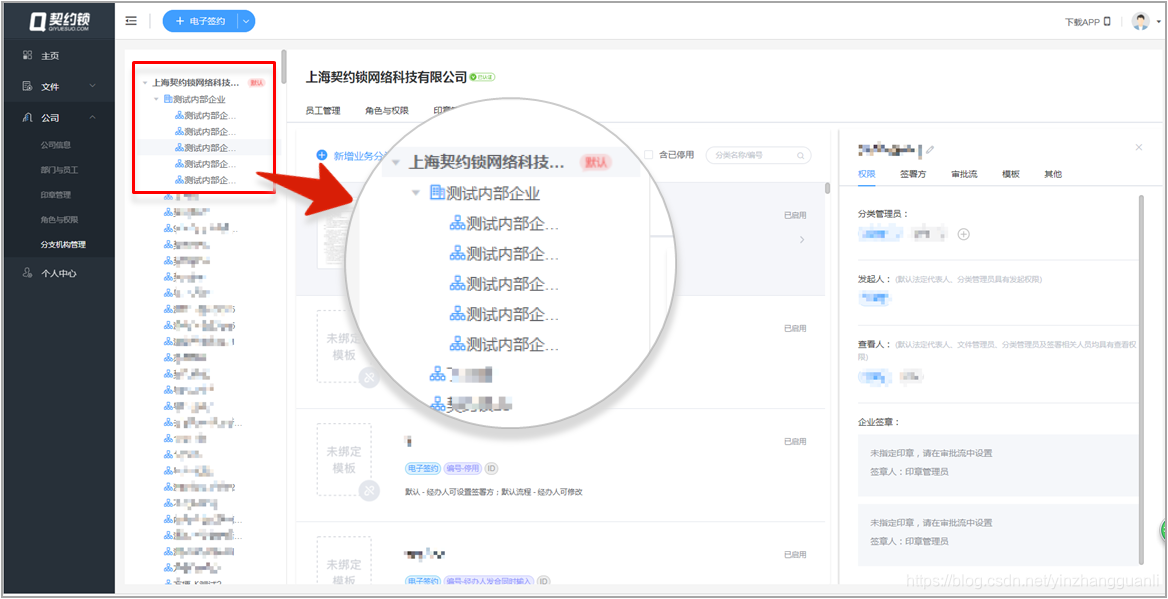Switch to the 员工管理 tab
Image resolution: width=1168 pixels, height=599 pixels.
pos(323,111)
